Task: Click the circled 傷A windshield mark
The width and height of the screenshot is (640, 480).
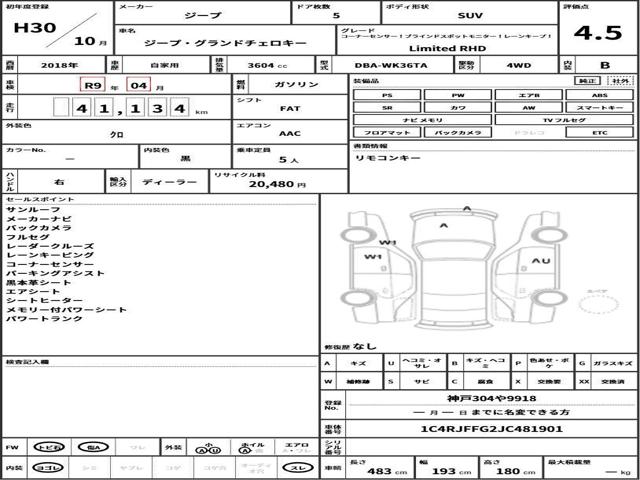Action: pos(93,447)
